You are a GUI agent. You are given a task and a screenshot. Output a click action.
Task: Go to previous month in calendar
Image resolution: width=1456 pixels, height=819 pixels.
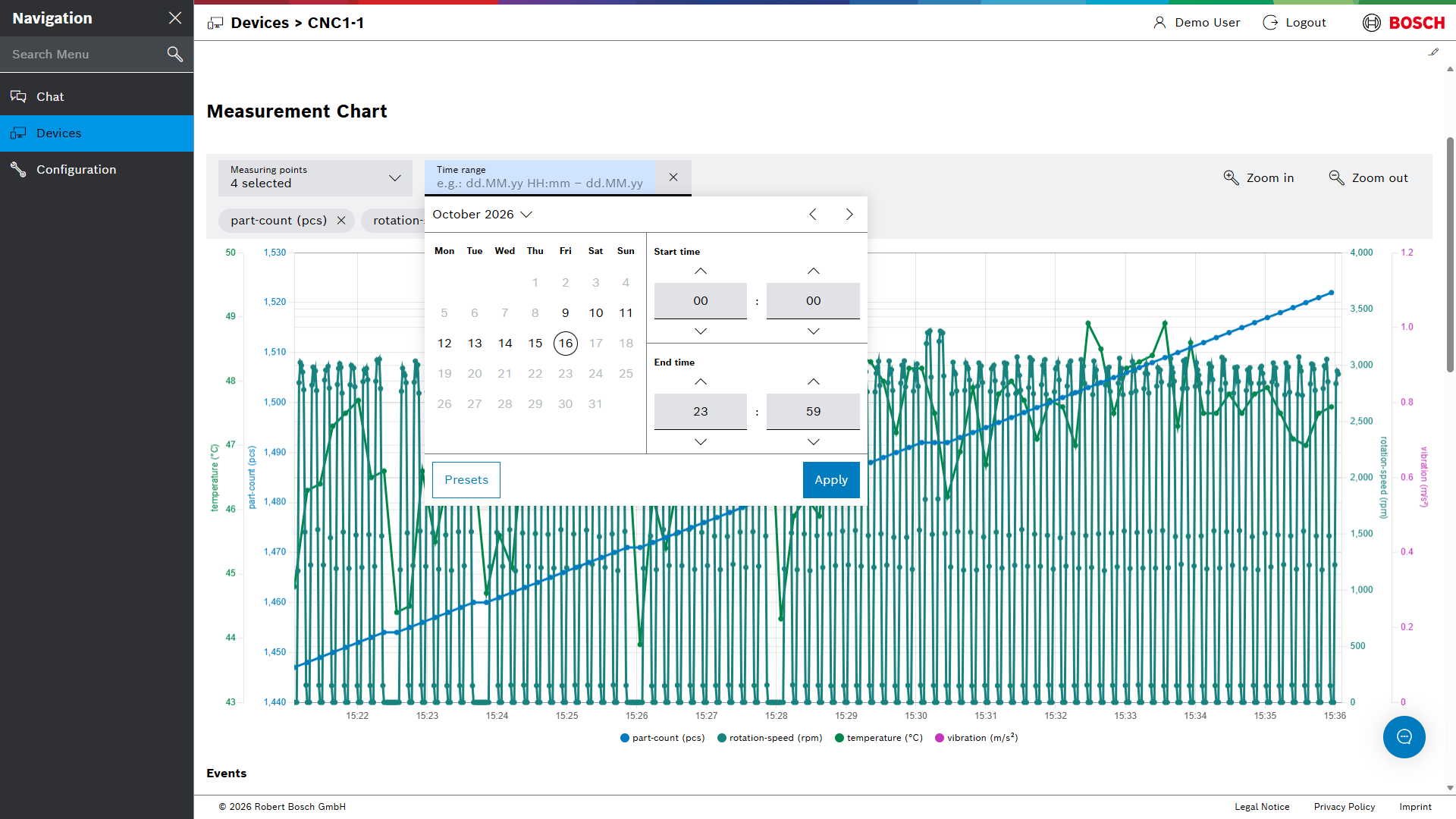pyautogui.click(x=813, y=215)
